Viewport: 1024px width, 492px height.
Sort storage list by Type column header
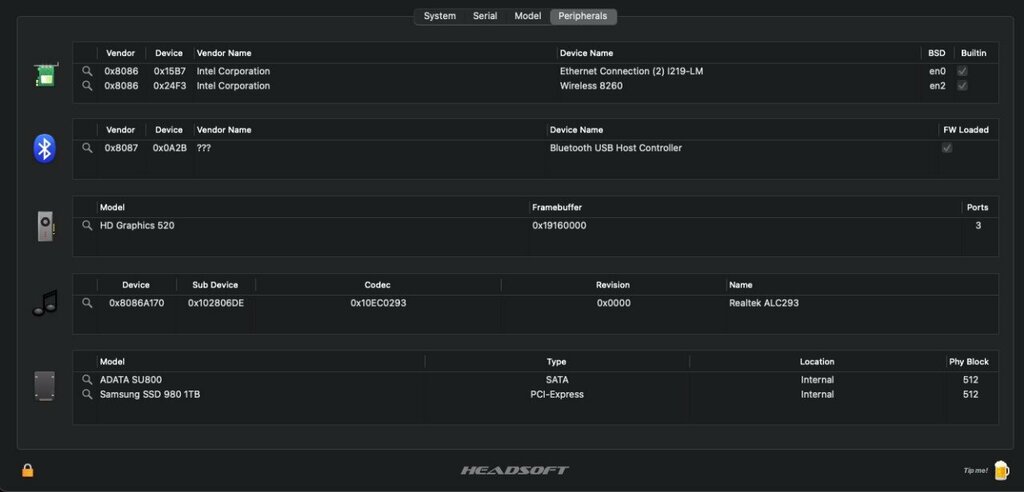556,361
